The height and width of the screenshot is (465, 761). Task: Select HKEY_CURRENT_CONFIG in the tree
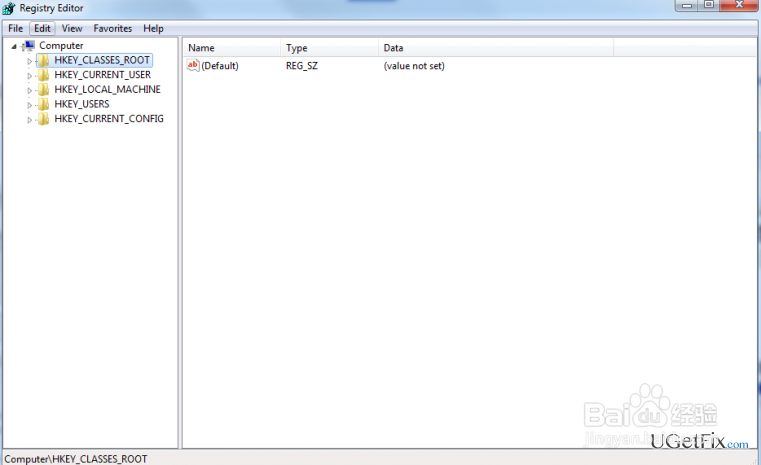click(x=109, y=118)
